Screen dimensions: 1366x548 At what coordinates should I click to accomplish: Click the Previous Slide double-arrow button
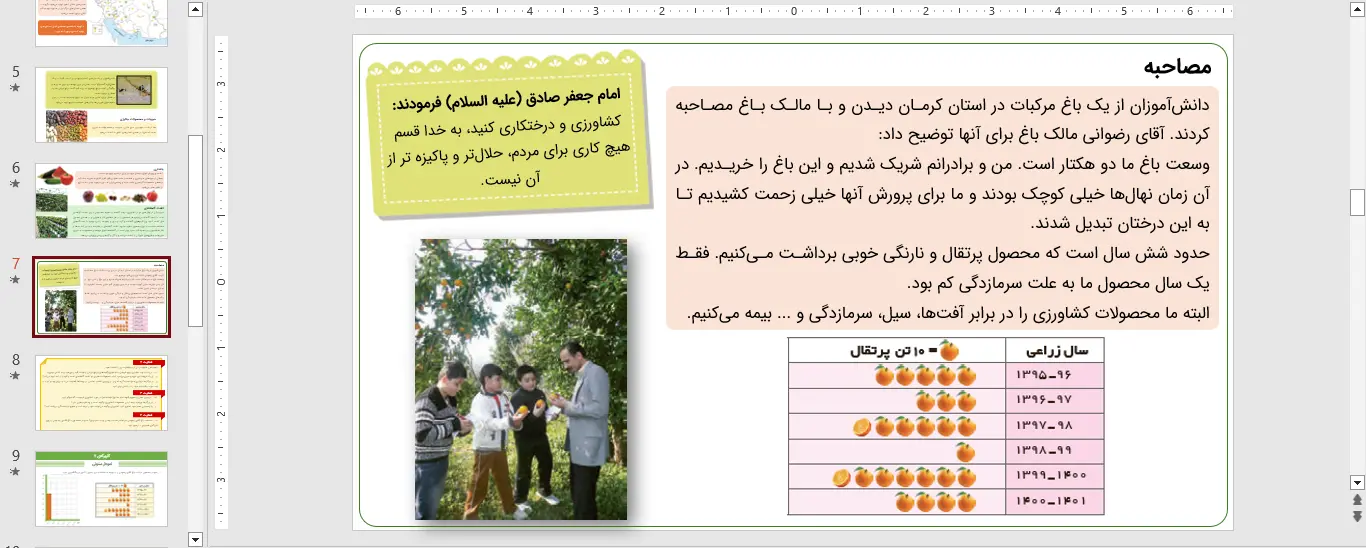click(1357, 499)
